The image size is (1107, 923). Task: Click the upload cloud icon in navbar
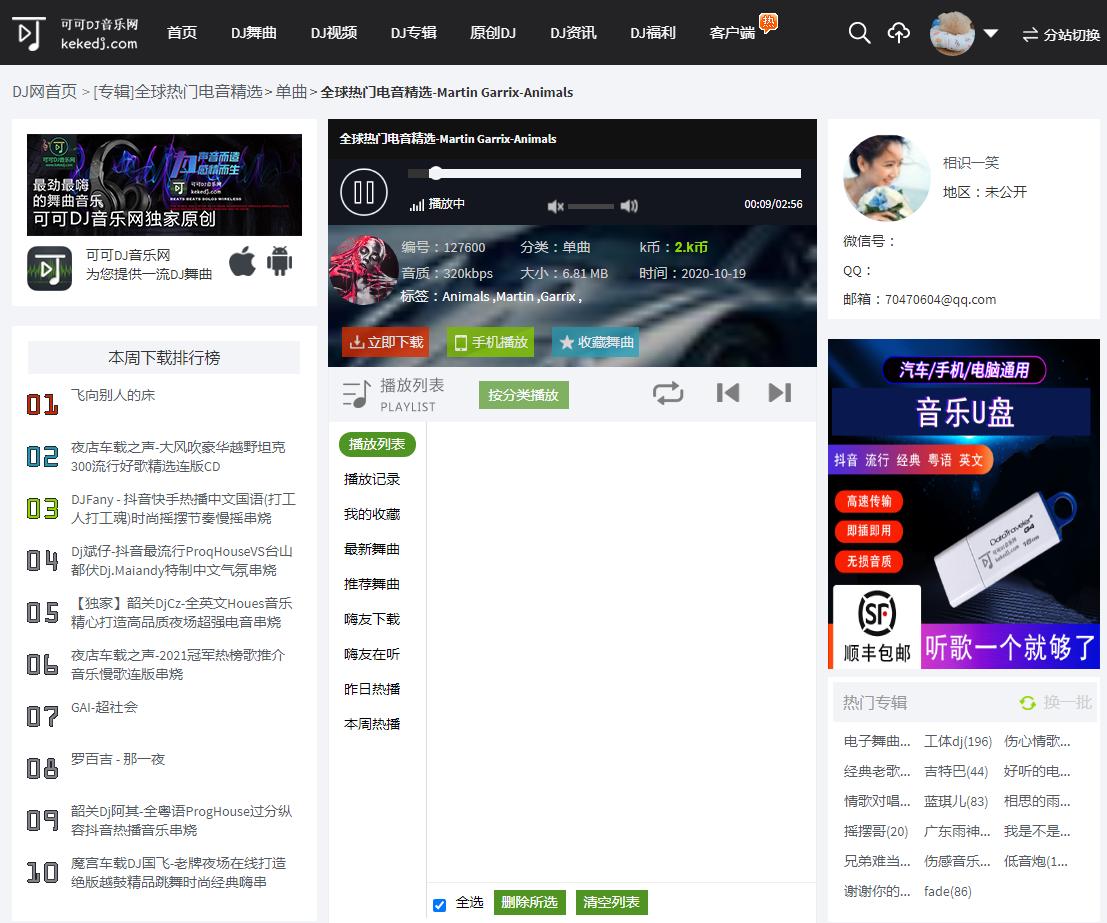point(898,33)
